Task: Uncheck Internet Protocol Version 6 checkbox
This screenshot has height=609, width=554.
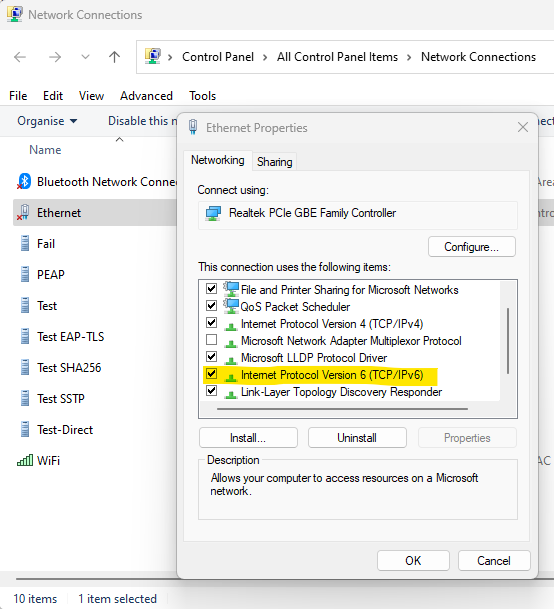Action: [211, 374]
